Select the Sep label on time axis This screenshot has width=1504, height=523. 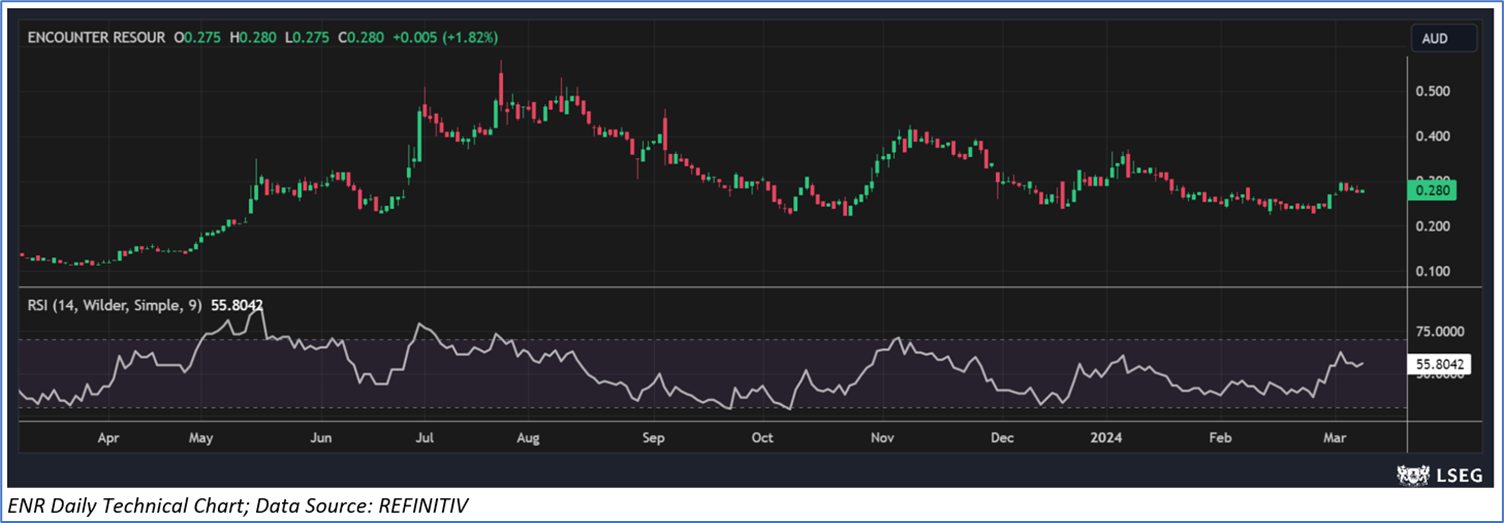653,438
